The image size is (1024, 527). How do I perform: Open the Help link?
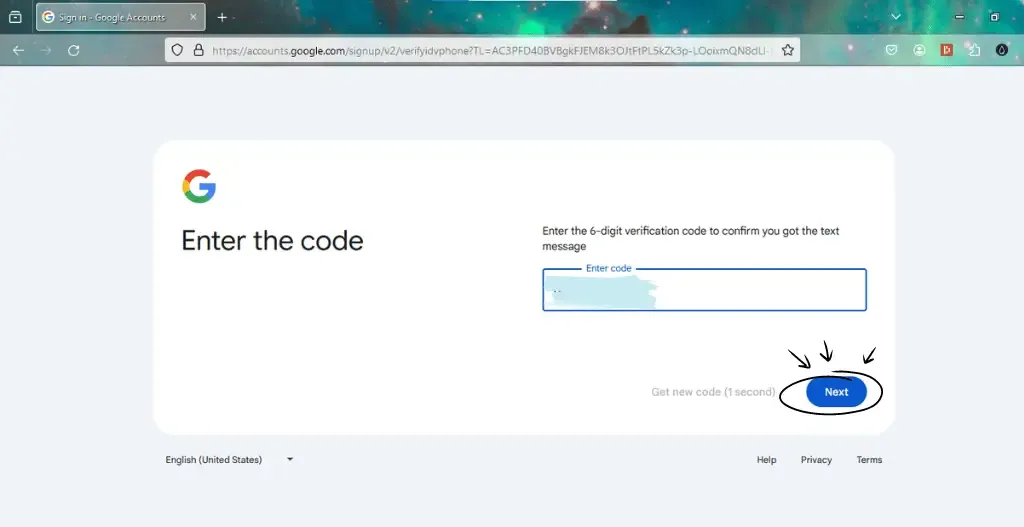pos(766,460)
